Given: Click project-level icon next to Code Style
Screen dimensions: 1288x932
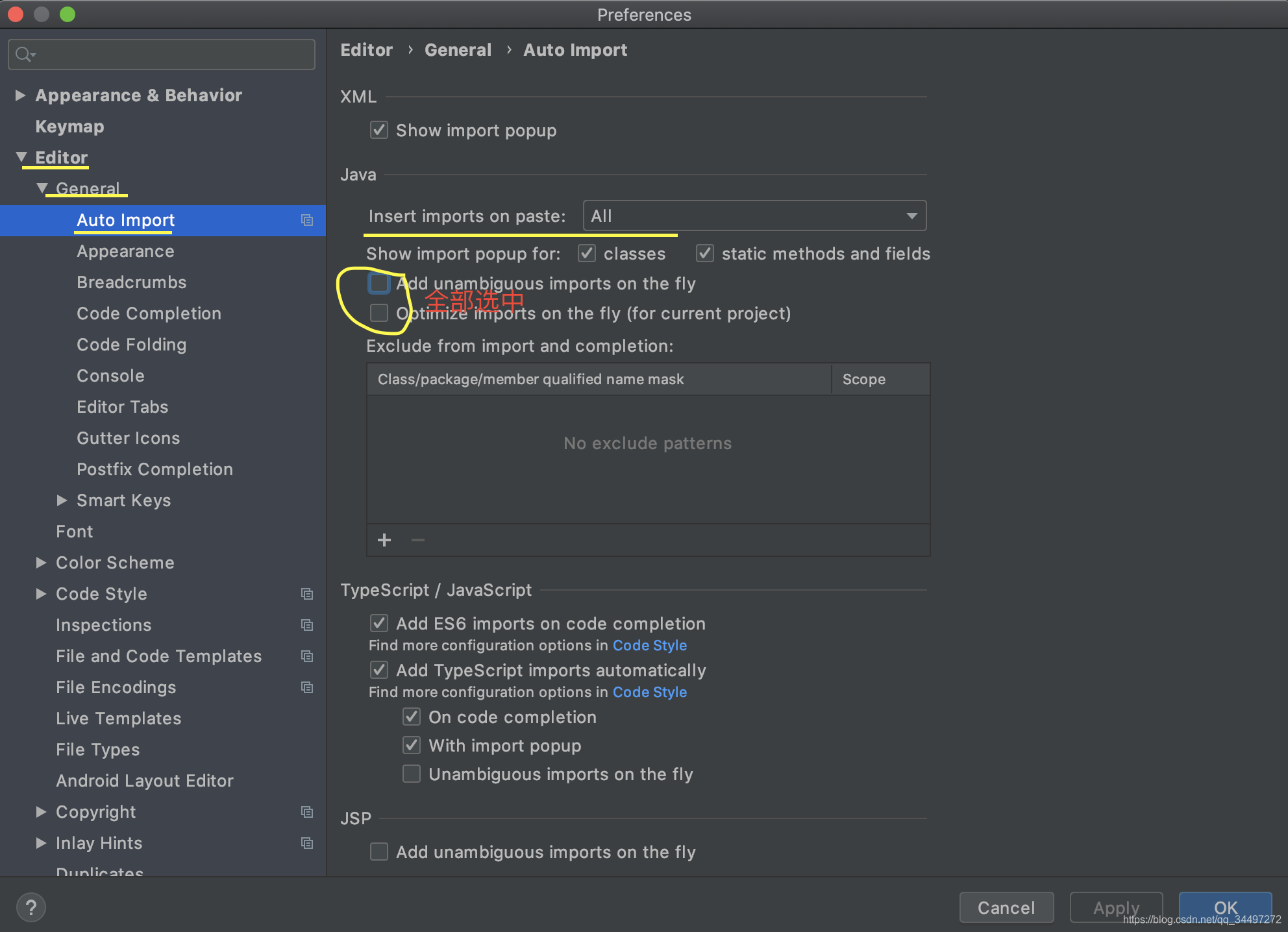Looking at the screenshot, I should (307, 594).
